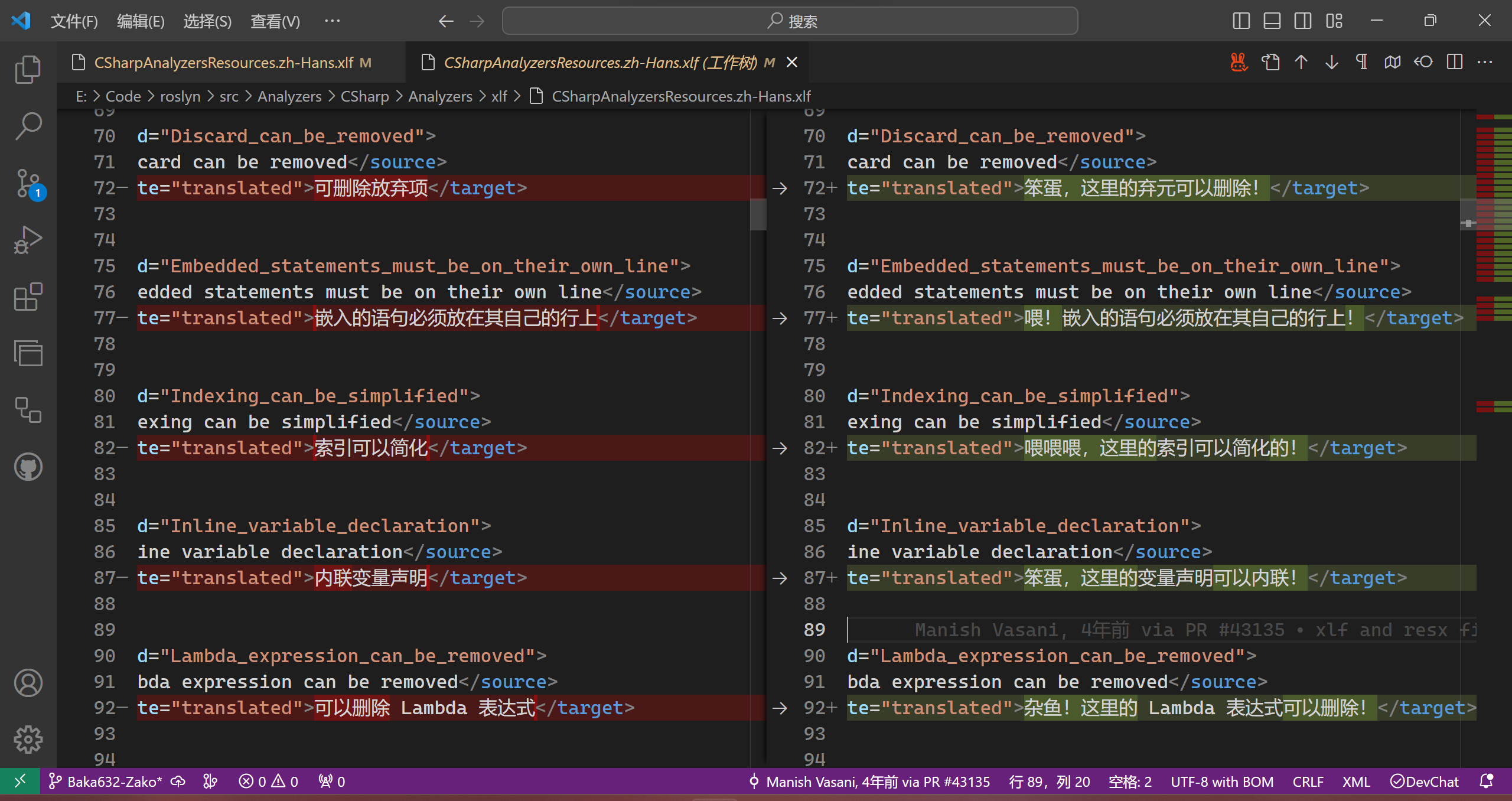1512x801 pixels.
Task: Click Manish Vasani blame entry in status bar
Action: 868,782
